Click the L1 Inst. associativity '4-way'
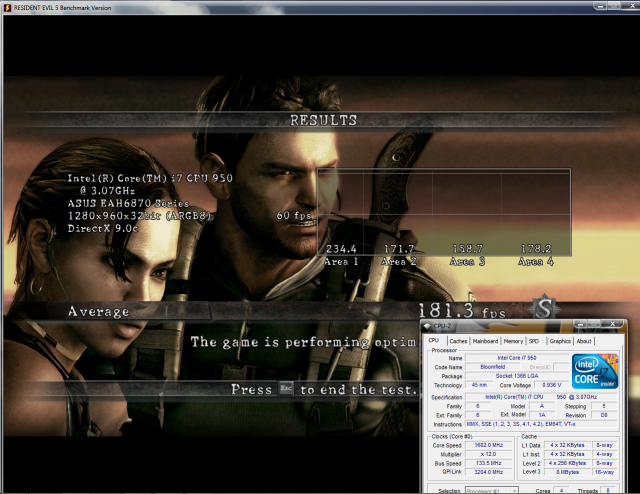Viewport: 640px width, 494px height. 604,454
